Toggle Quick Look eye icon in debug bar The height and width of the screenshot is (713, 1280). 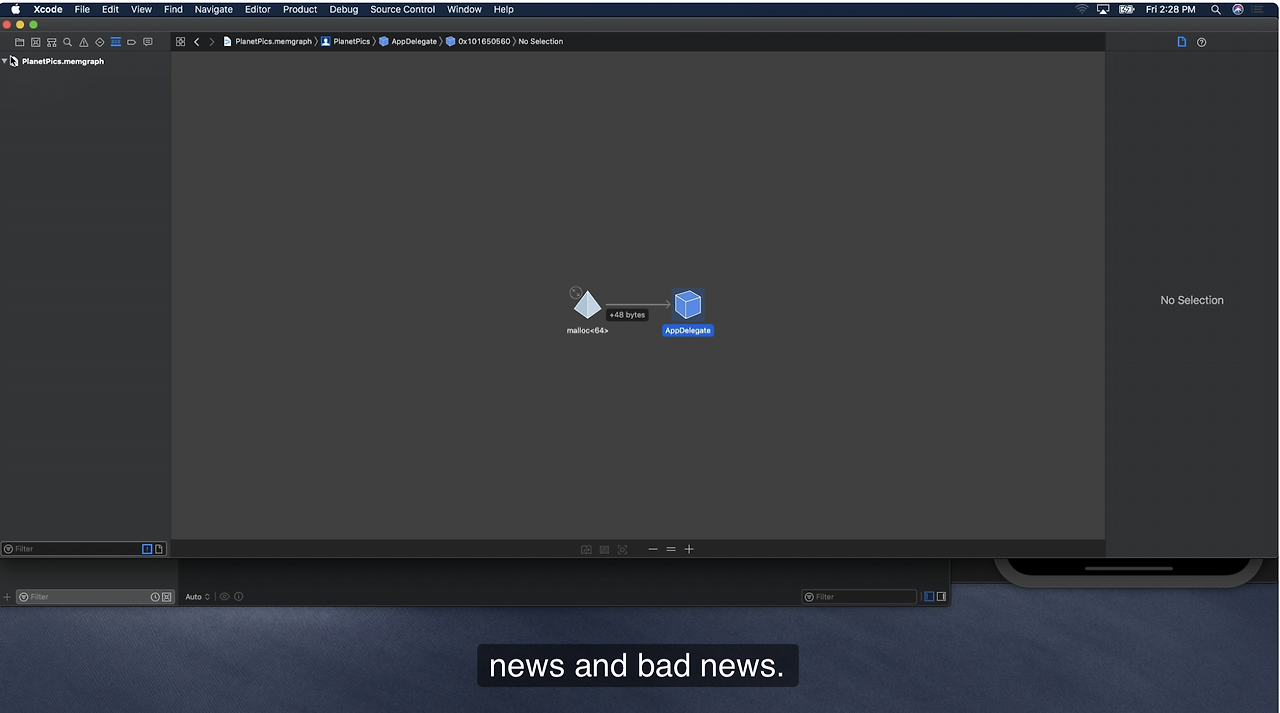tap(224, 597)
